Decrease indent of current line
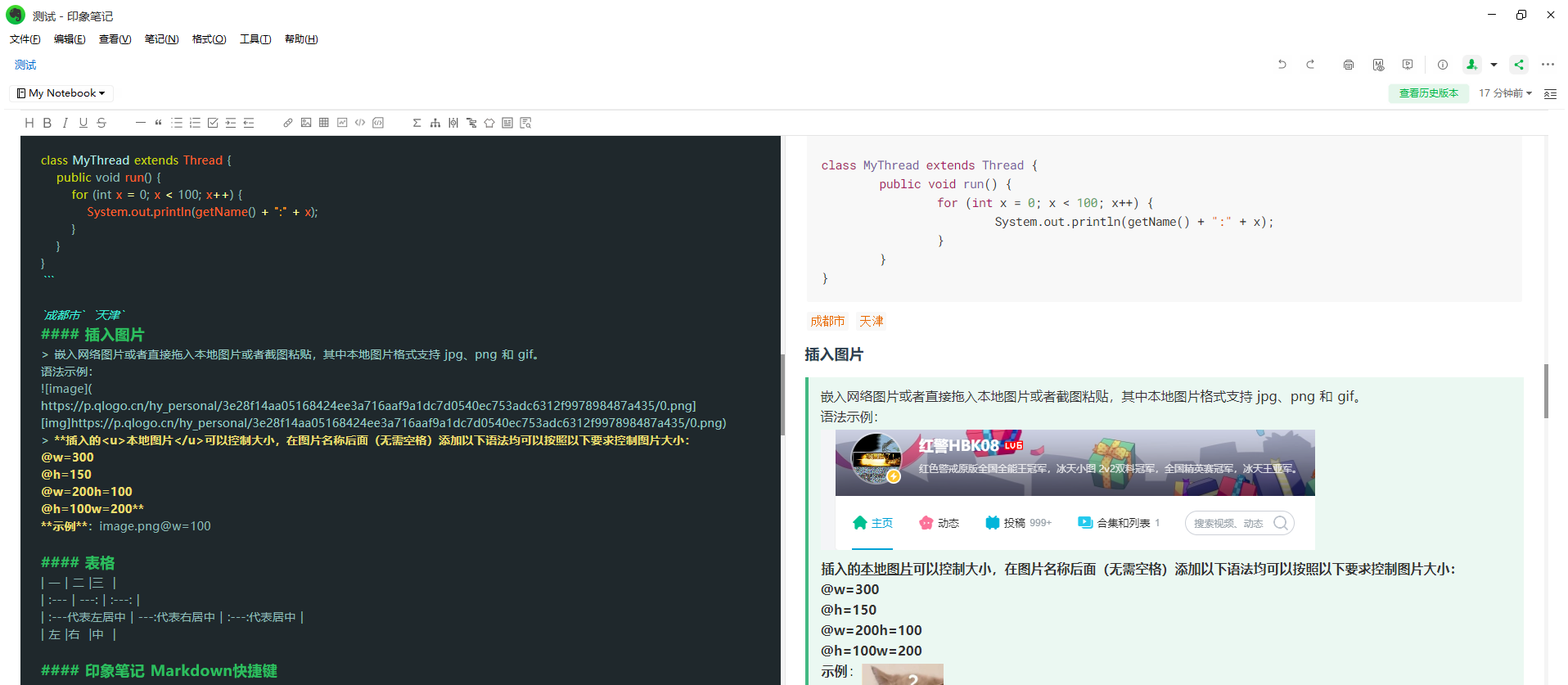 pos(249,123)
